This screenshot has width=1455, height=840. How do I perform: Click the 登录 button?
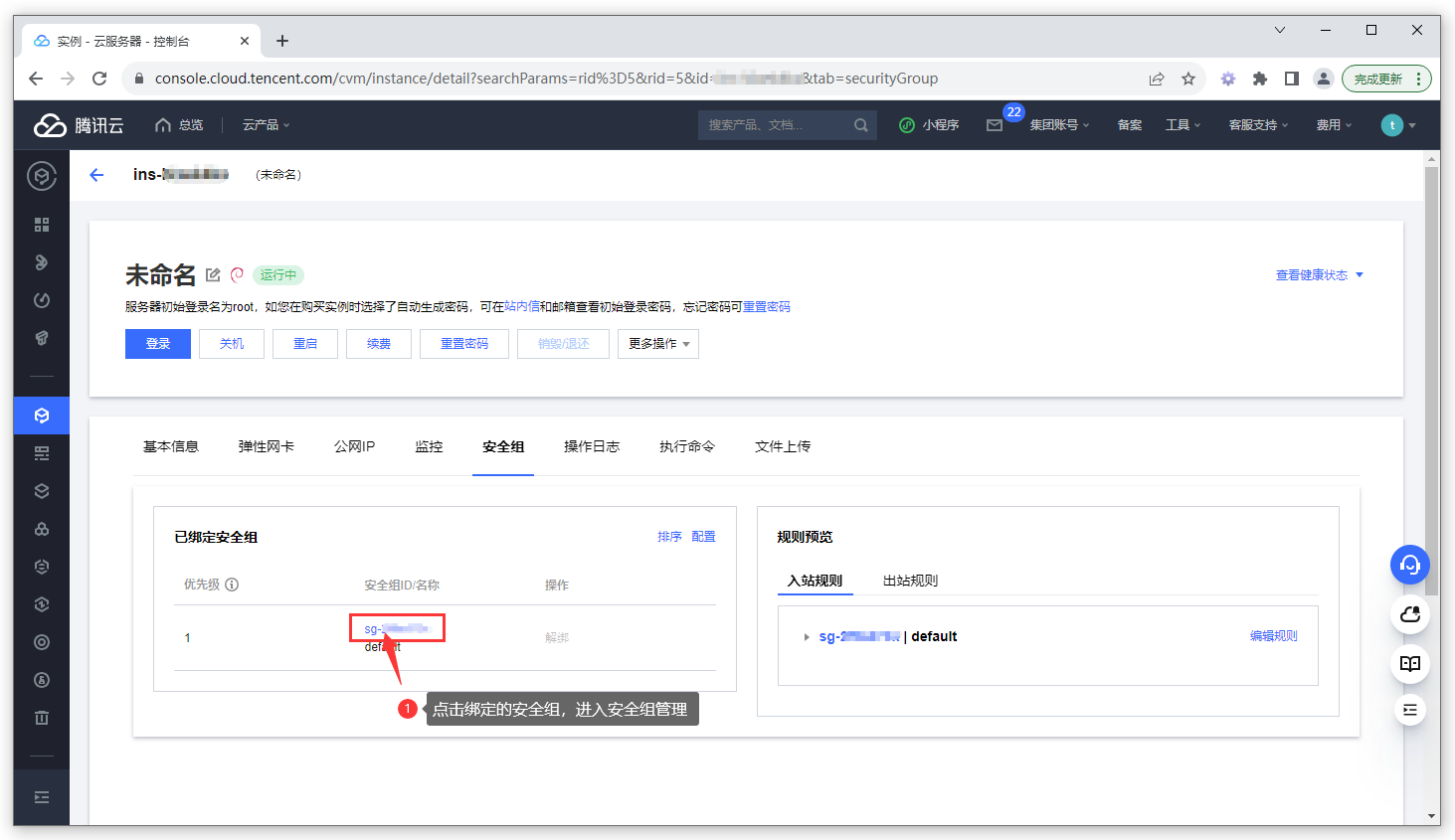tap(157, 343)
